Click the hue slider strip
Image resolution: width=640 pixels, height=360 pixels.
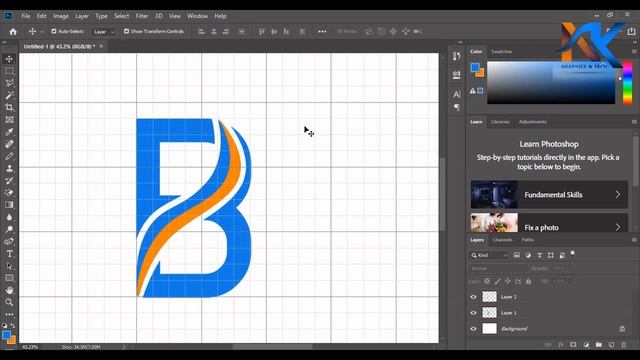click(x=627, y=82)
